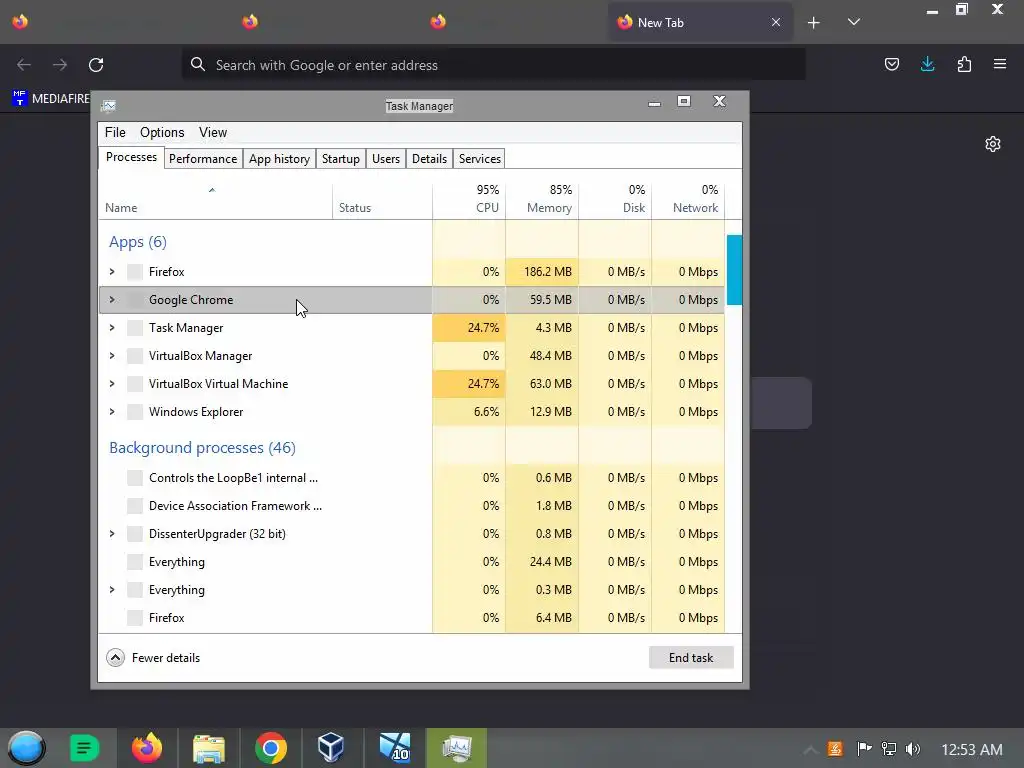
Task: Switch to the Details tab
Action: coord(430,159)
